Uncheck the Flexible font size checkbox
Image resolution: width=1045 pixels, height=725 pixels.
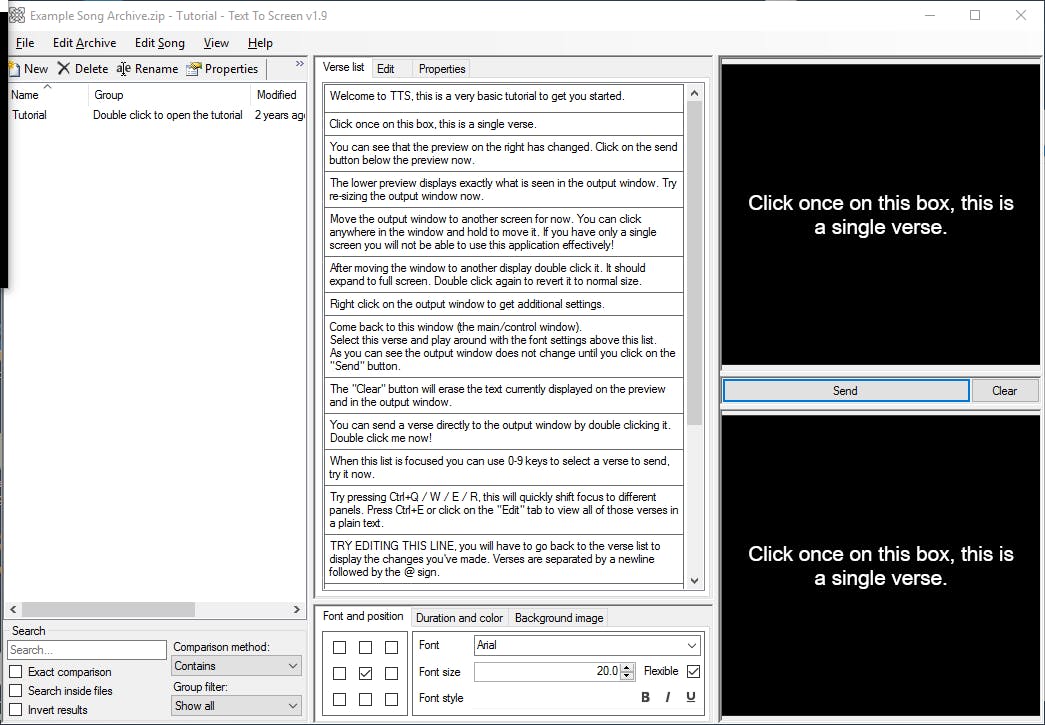693,672
